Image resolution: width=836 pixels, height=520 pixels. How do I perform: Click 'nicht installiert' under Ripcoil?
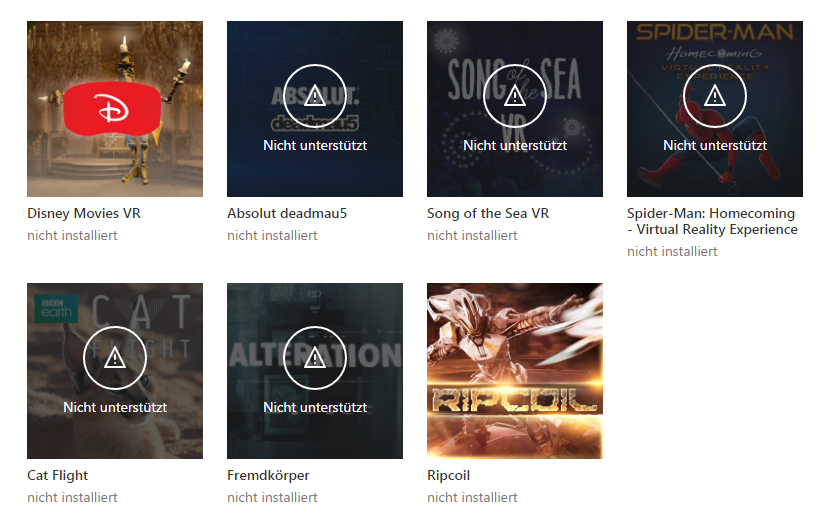pyautogui.click(x=472, y=497)
